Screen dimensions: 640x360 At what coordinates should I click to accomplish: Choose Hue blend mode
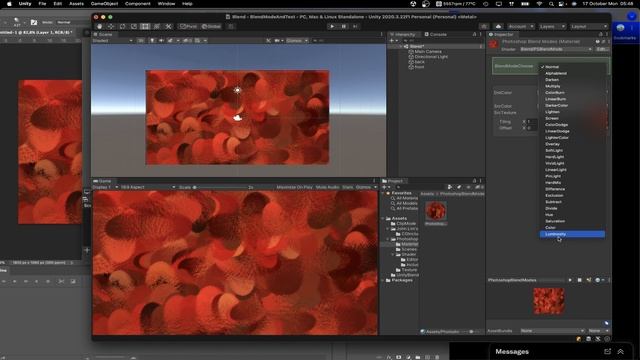pyautogui.click(x=572, y=215)
